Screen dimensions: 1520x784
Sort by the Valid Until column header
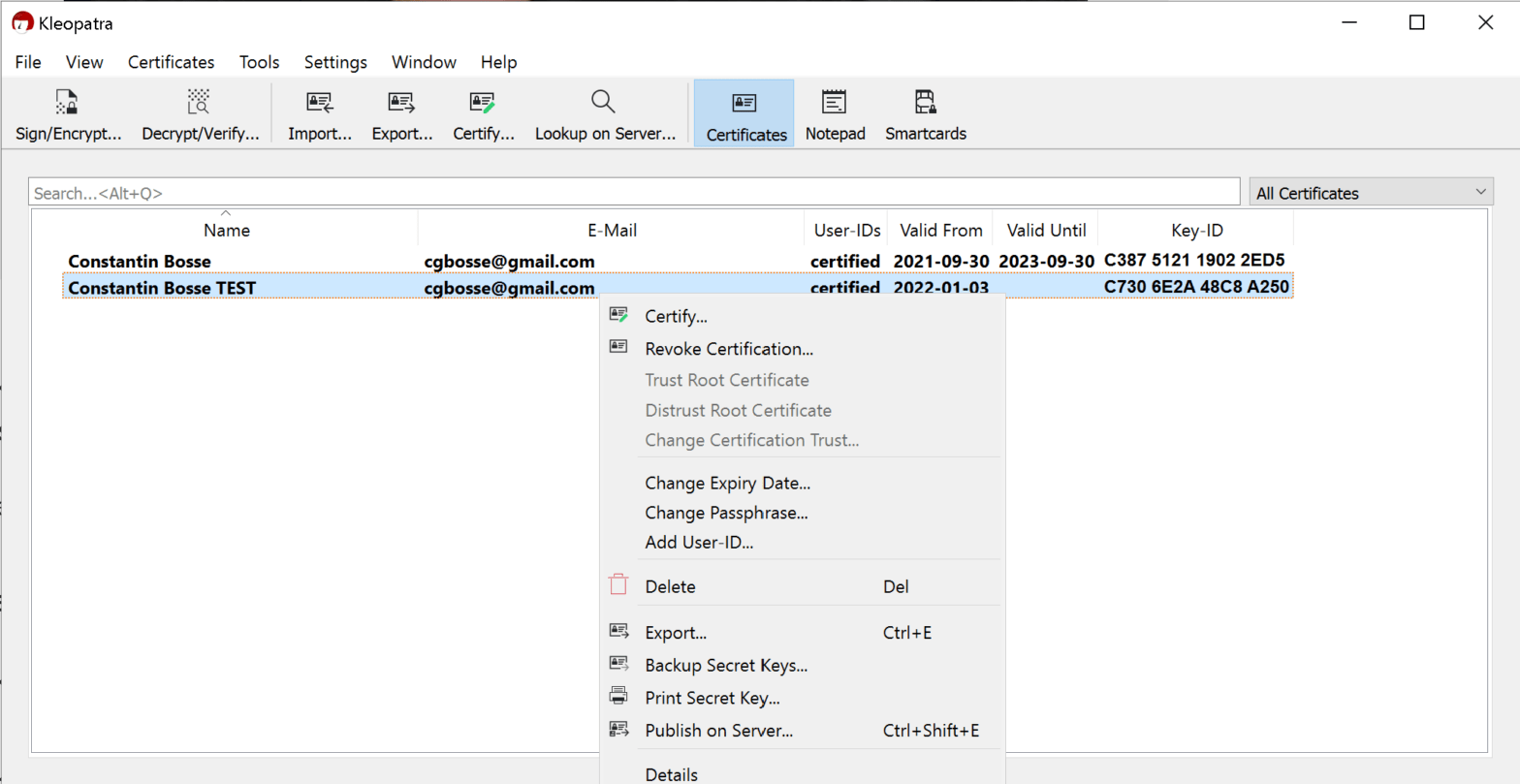click(1046, 231)
